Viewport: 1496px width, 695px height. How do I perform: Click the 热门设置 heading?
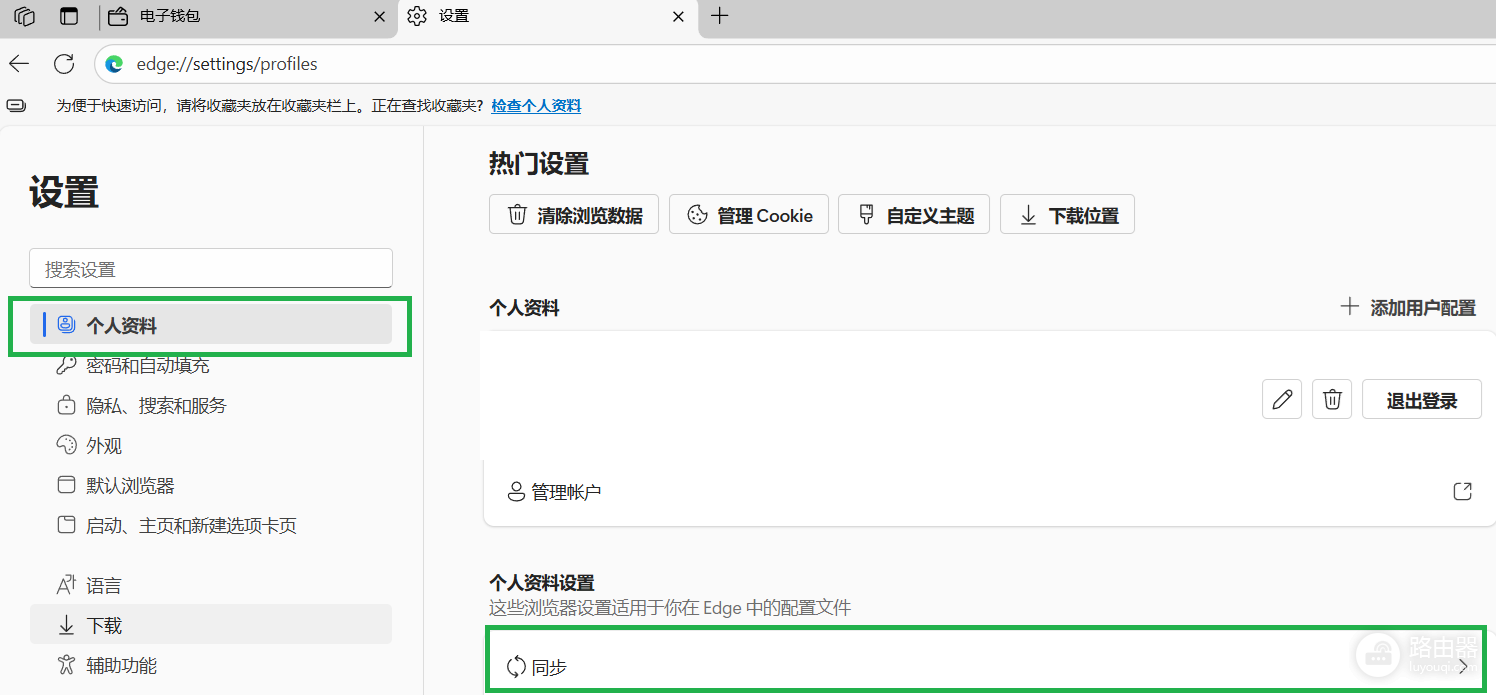pyautogui.click(x=539, y=163)
